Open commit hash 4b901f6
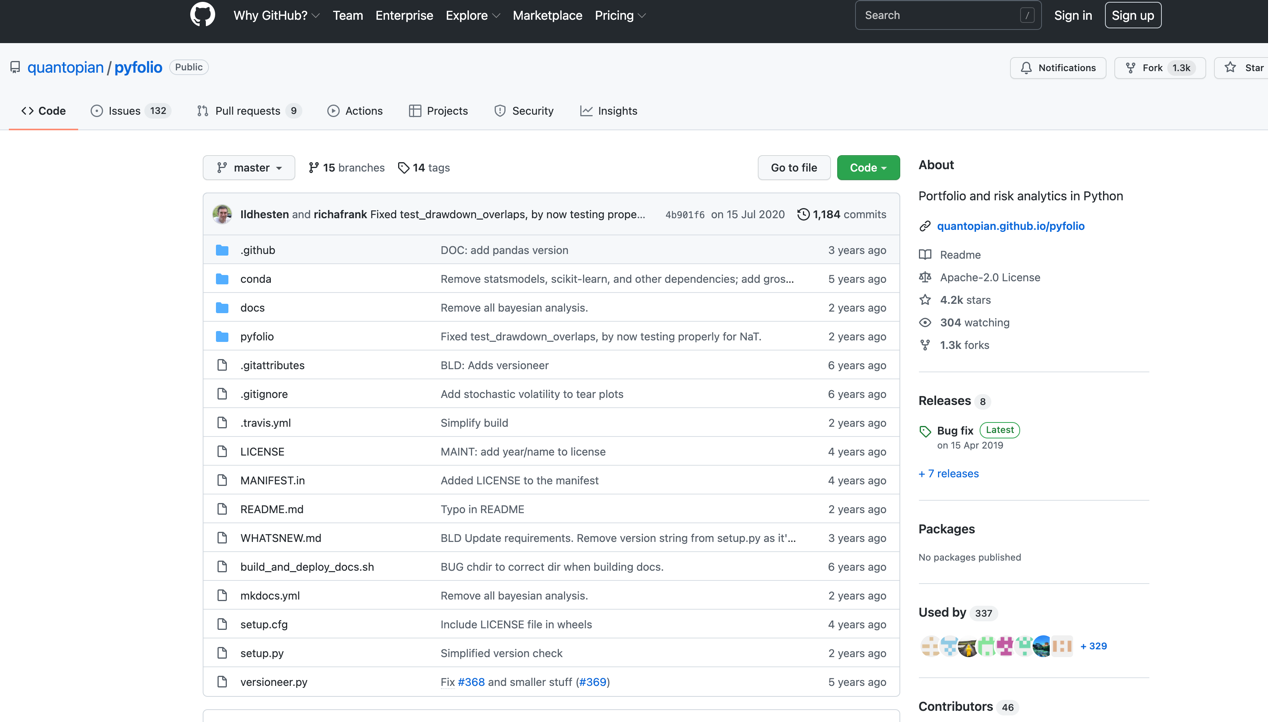 pos(685,215)
